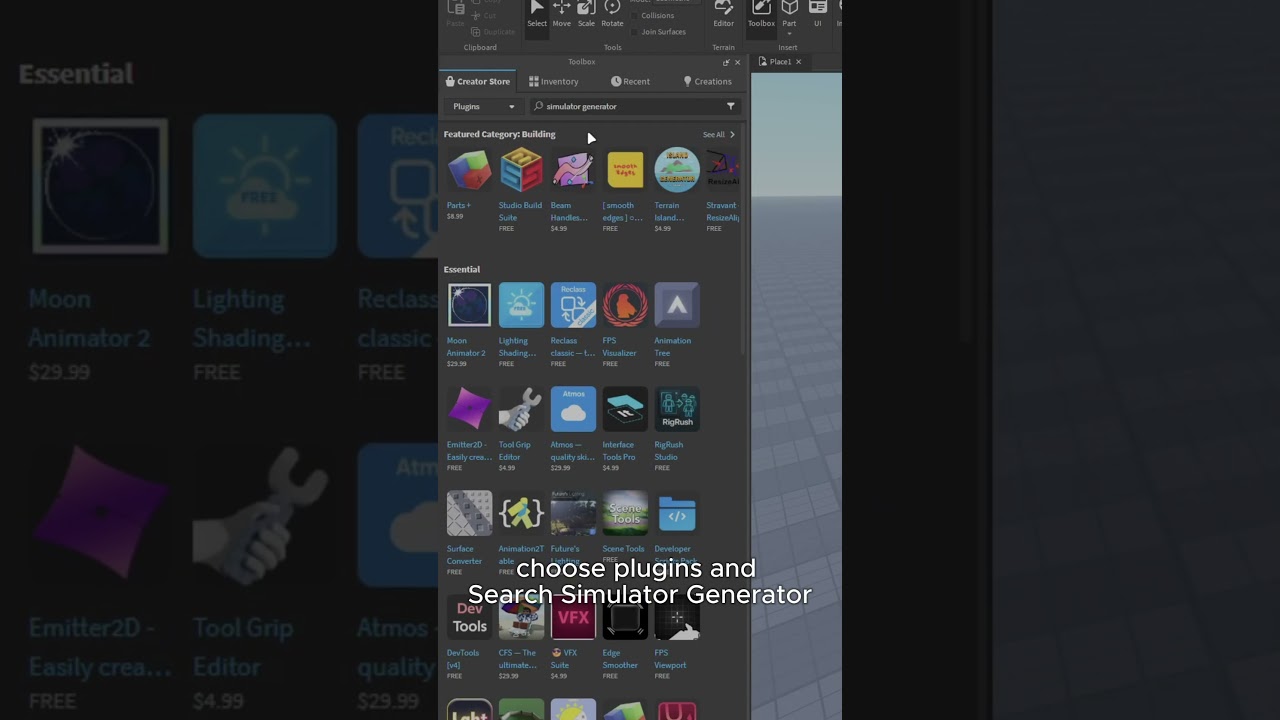
Task: Open the Reclass classic plugin icon
Action: pos(573,305)
